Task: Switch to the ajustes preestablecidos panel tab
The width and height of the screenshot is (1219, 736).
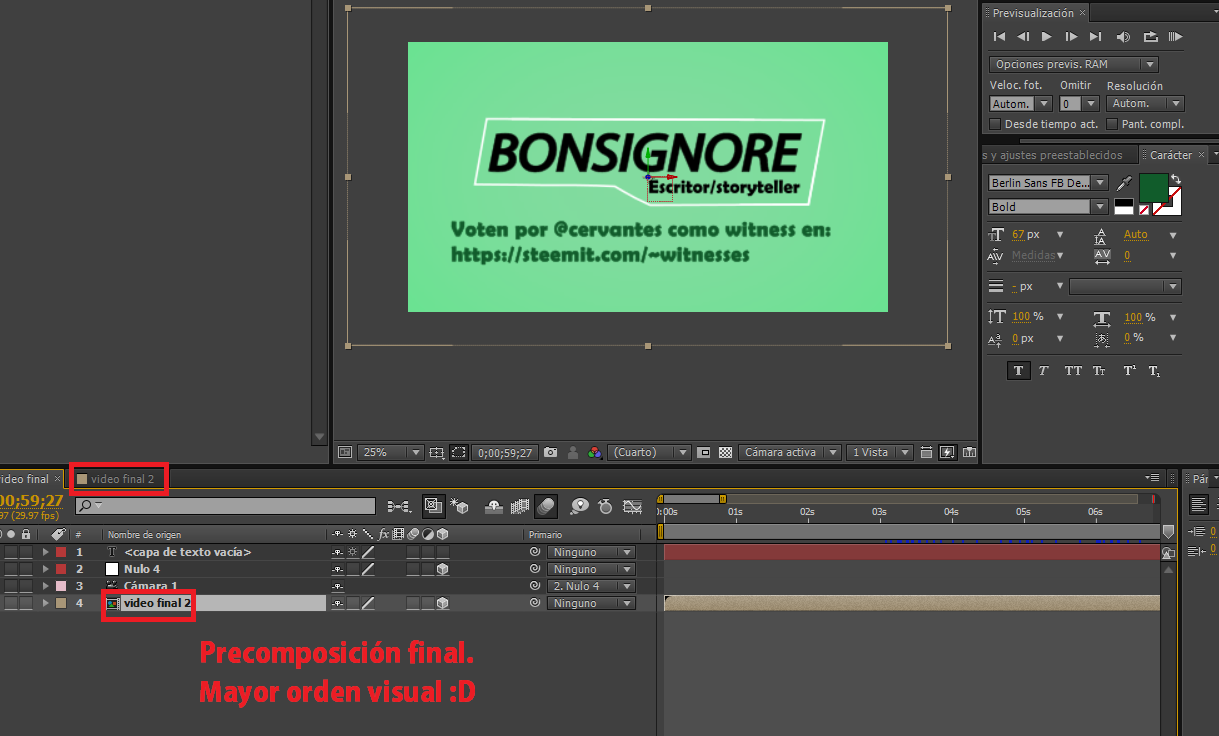Action: tap(1059, 155)
